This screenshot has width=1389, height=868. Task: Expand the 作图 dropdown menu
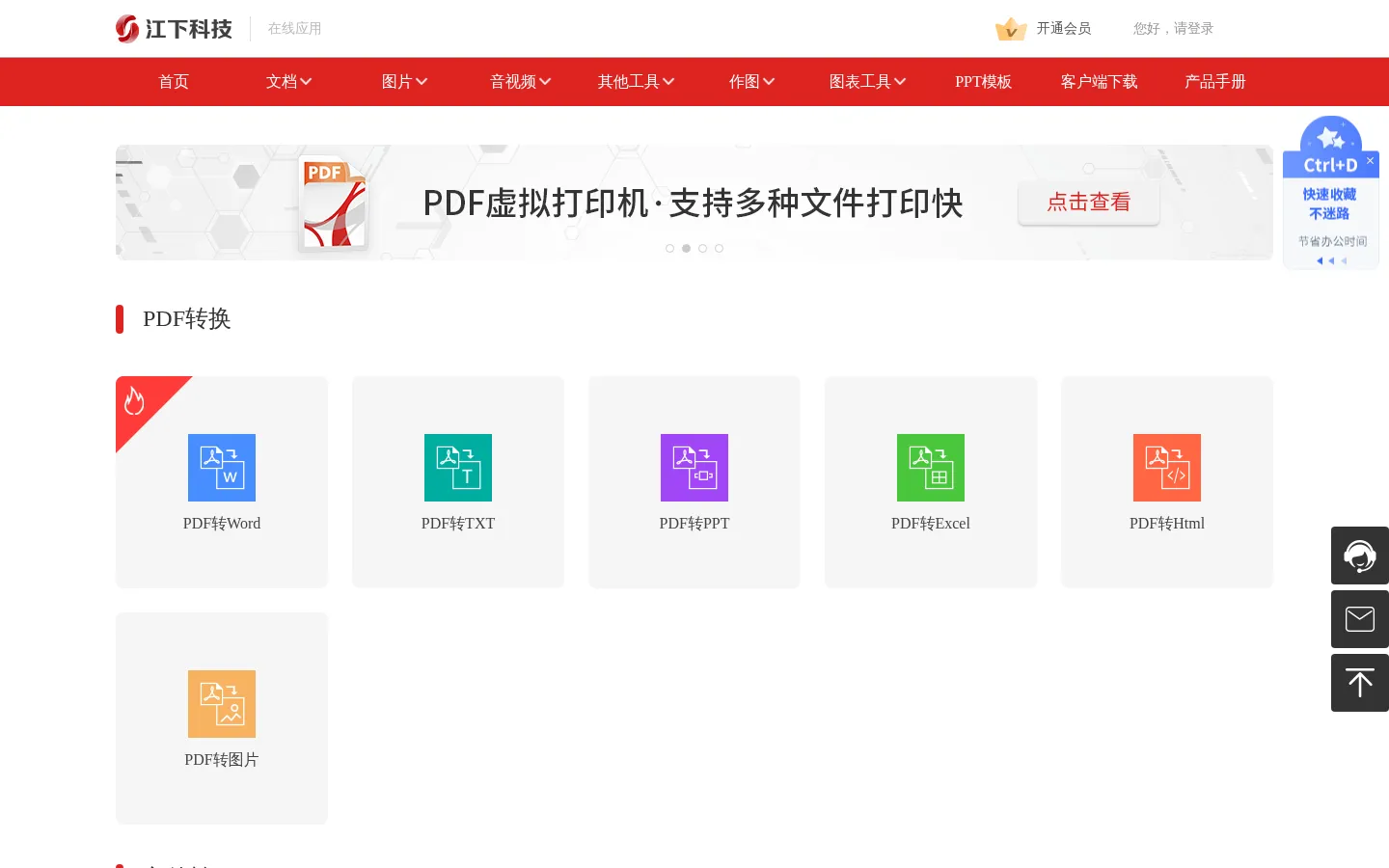752,82
